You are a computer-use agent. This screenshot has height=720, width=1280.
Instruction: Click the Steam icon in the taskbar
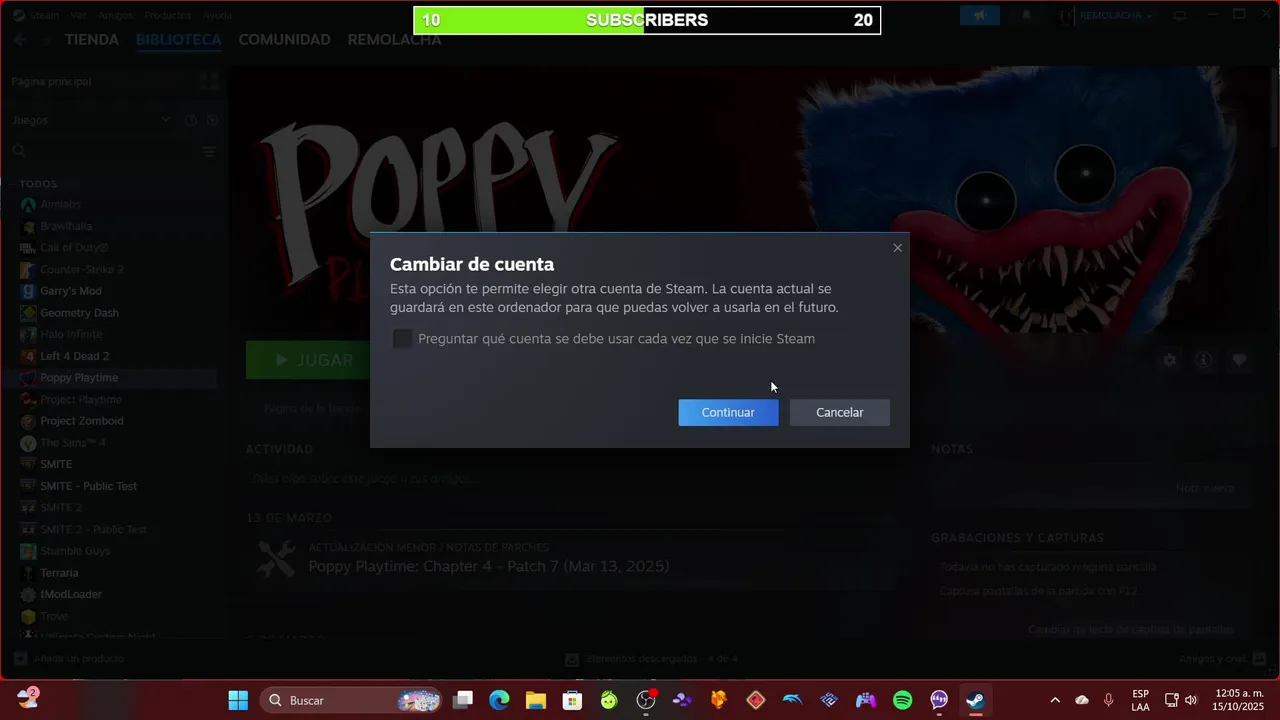[x=976, y=700]
